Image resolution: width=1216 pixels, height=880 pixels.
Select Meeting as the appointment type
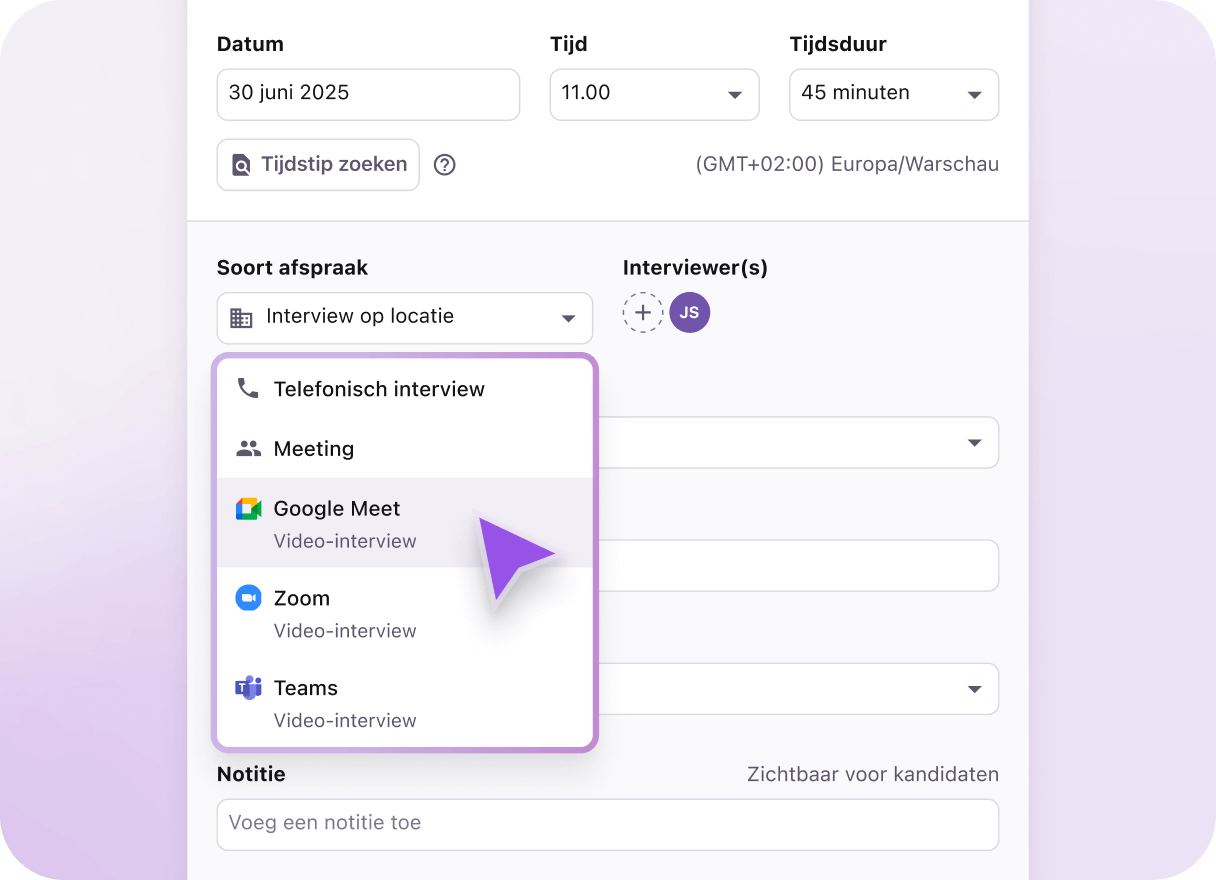314,448
